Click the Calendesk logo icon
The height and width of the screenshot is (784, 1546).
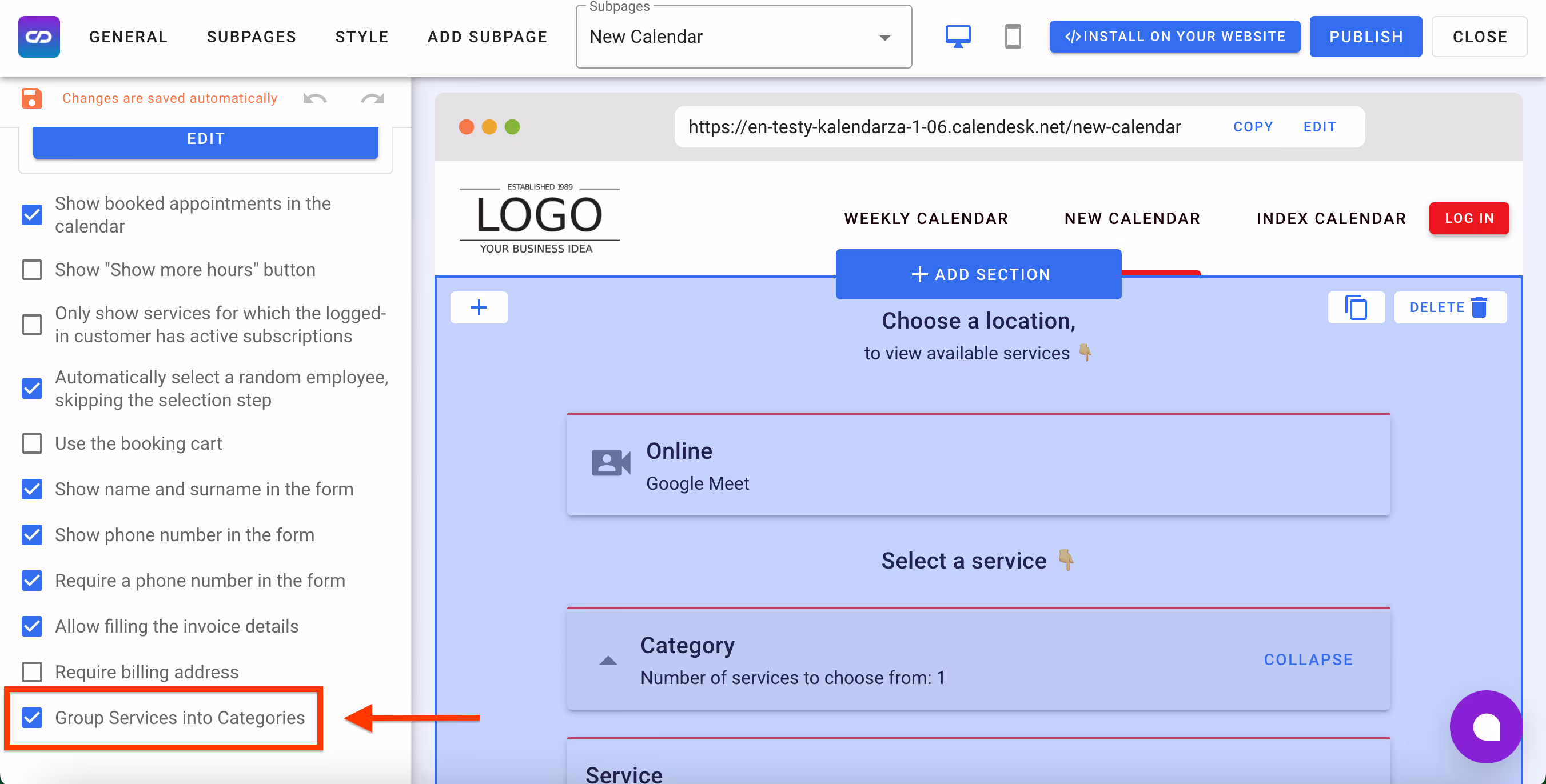click(38, 37)
